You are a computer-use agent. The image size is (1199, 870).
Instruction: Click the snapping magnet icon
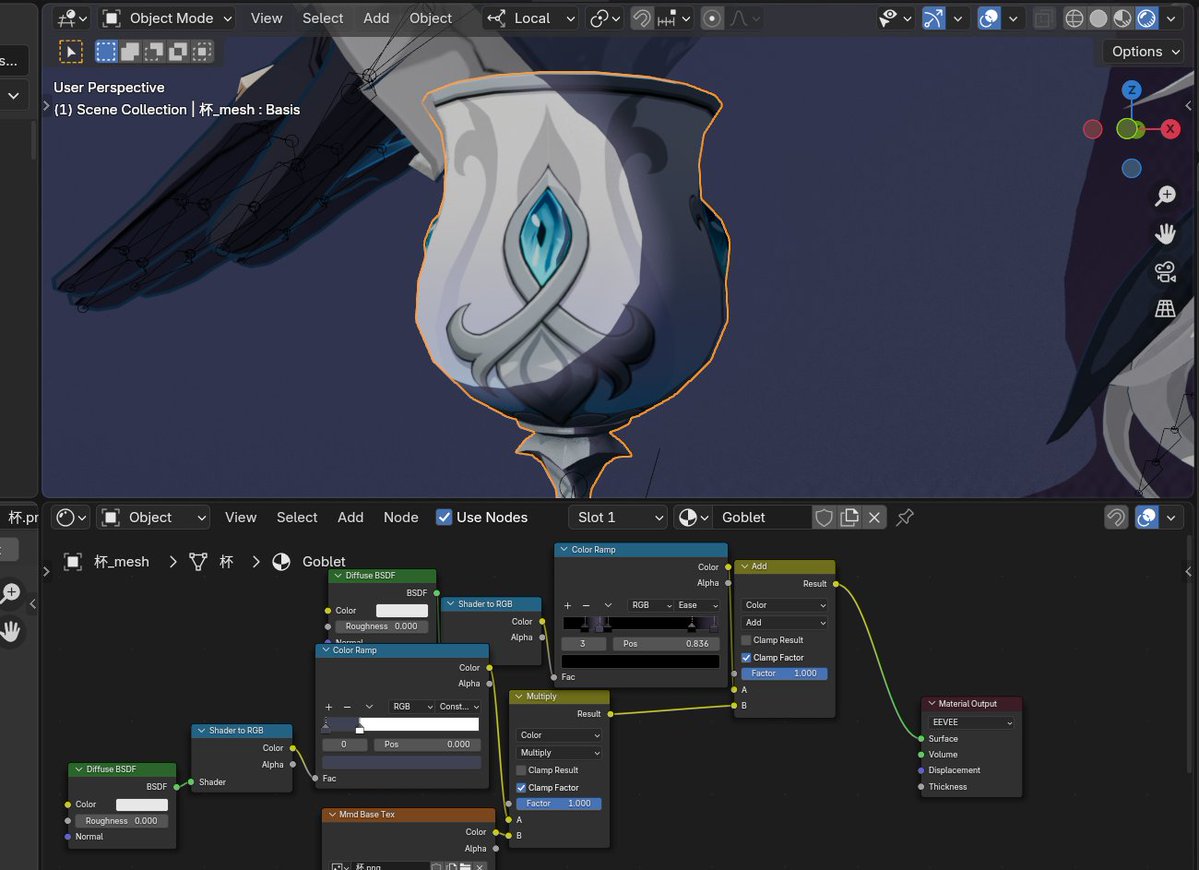[641, 18]
